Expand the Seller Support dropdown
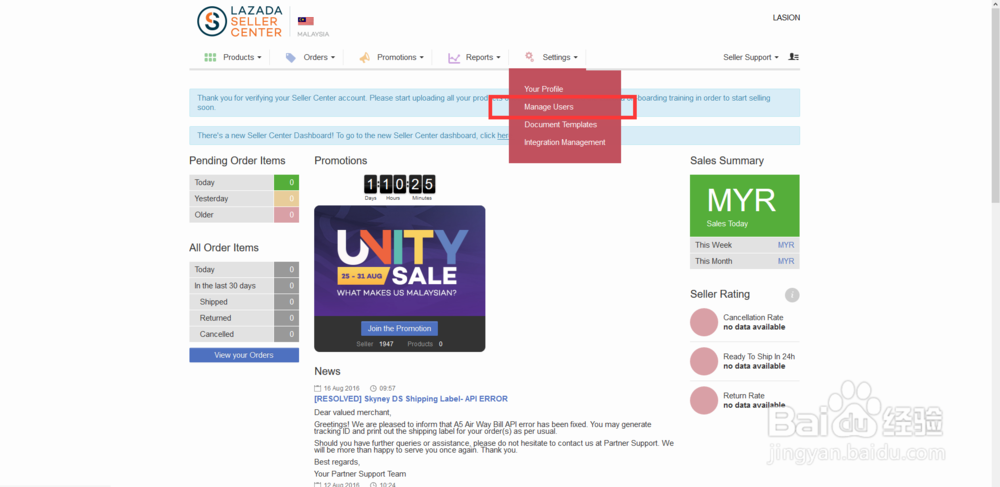 (x=751, y=57)
